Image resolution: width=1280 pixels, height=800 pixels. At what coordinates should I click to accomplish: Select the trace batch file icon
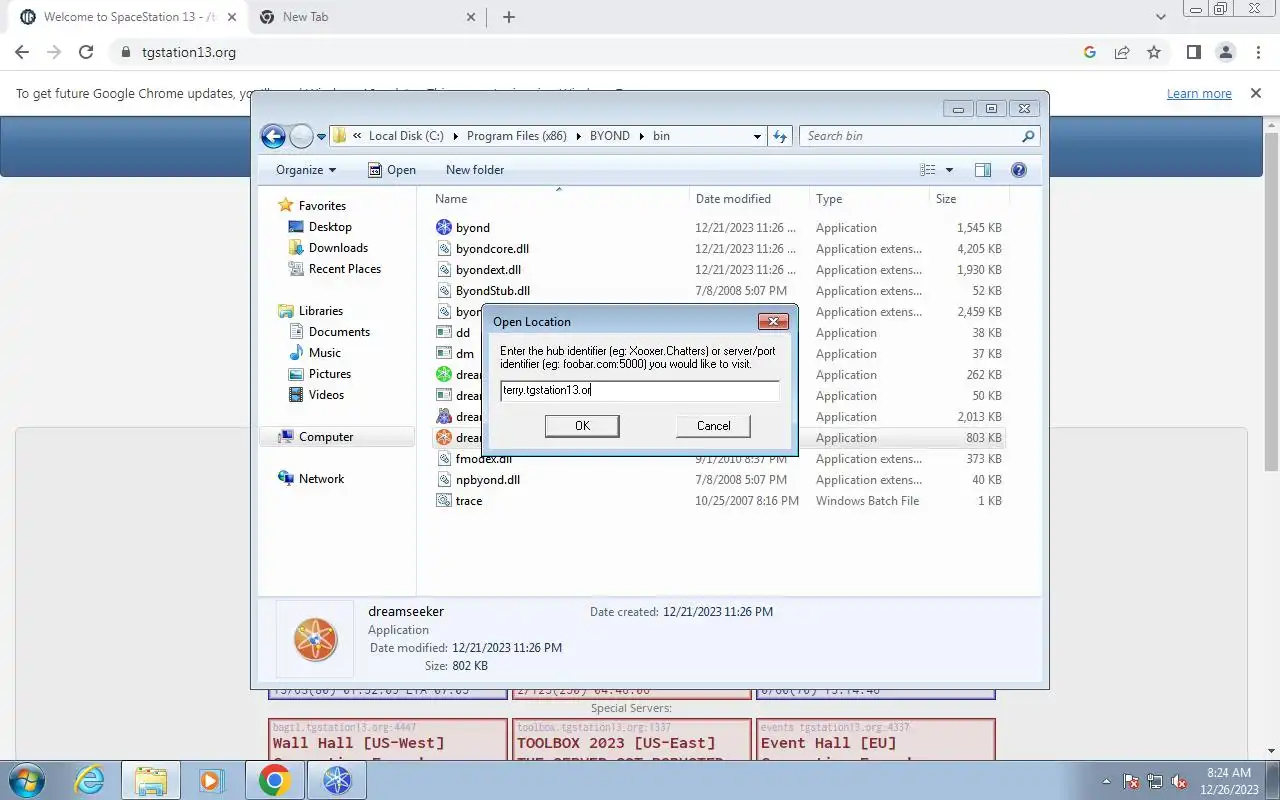pos(444,501)
